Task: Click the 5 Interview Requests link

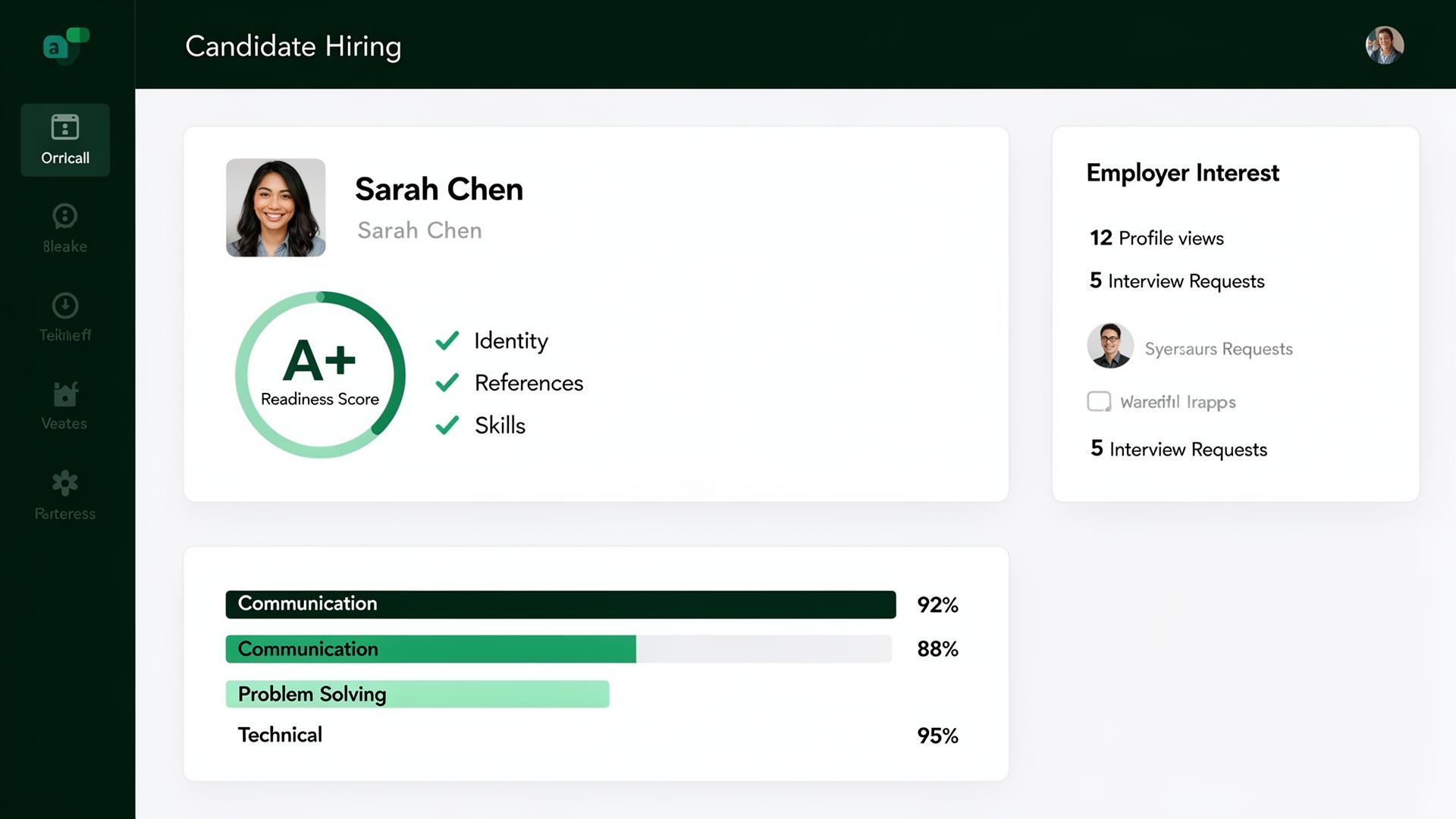Action: click(1176, 281)
